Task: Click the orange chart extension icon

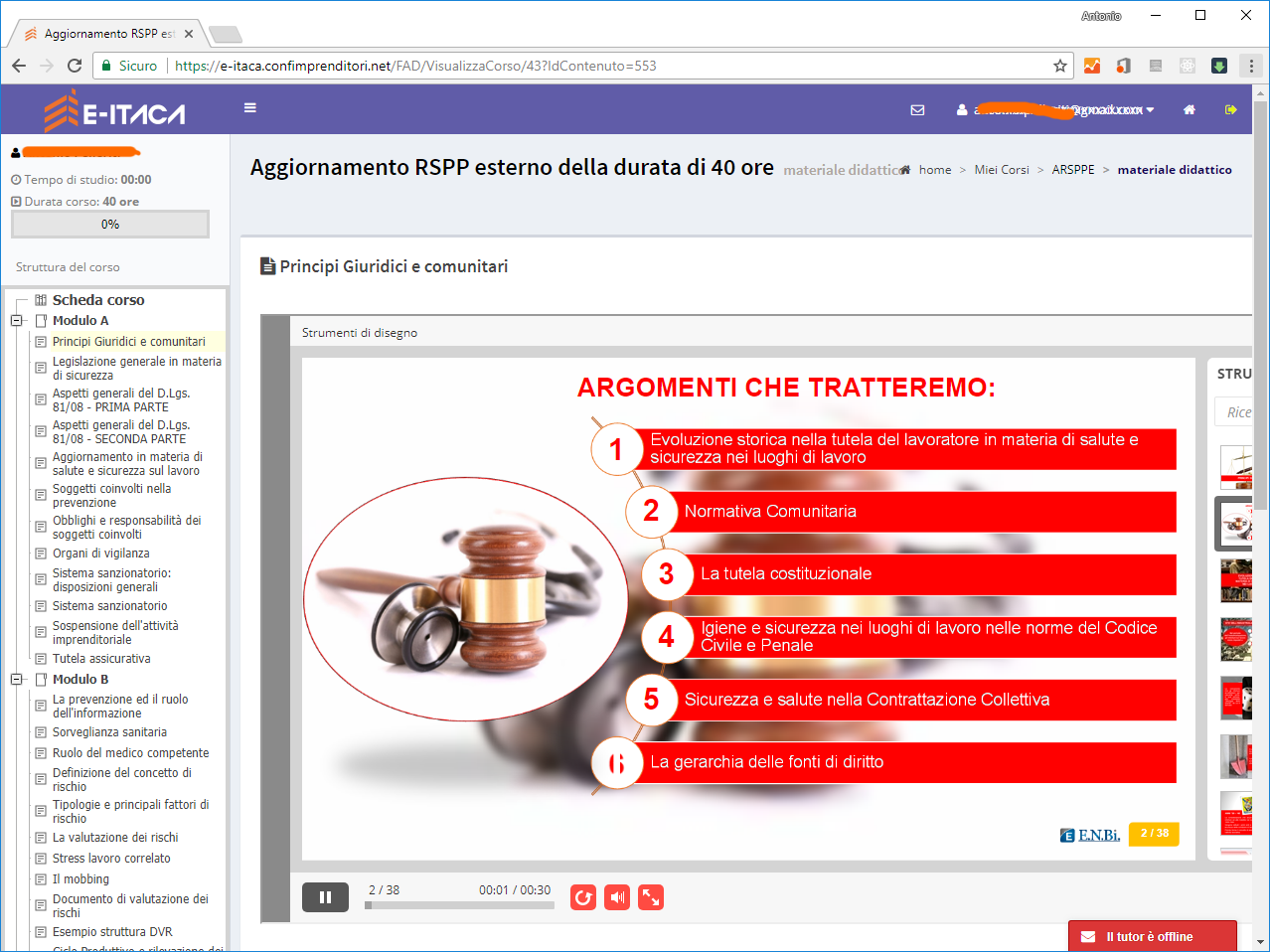Action: [1092, 66]
